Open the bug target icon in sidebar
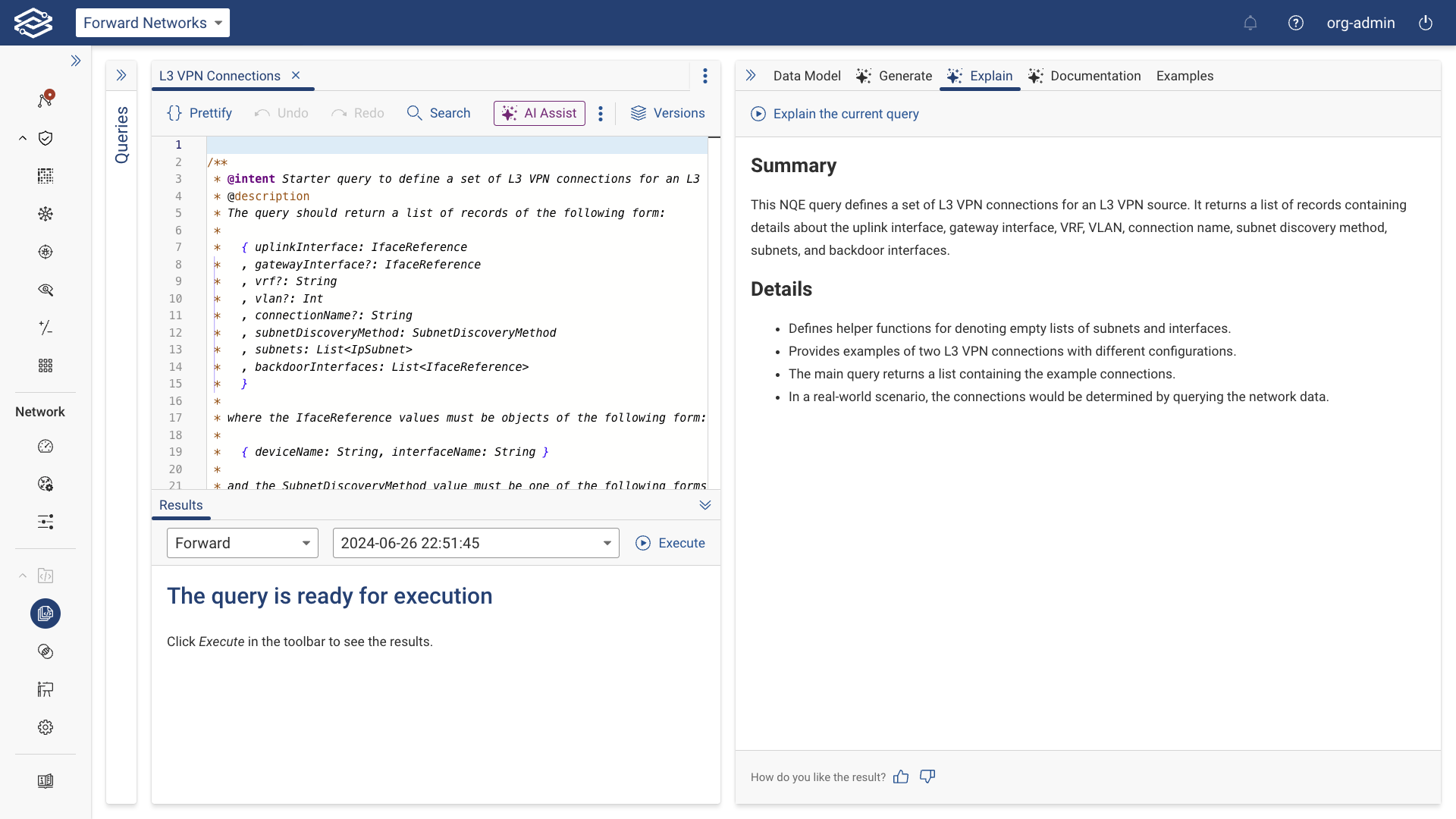Image resolution: width=1456 pixels, height=819 pixels. click(45, 252)
